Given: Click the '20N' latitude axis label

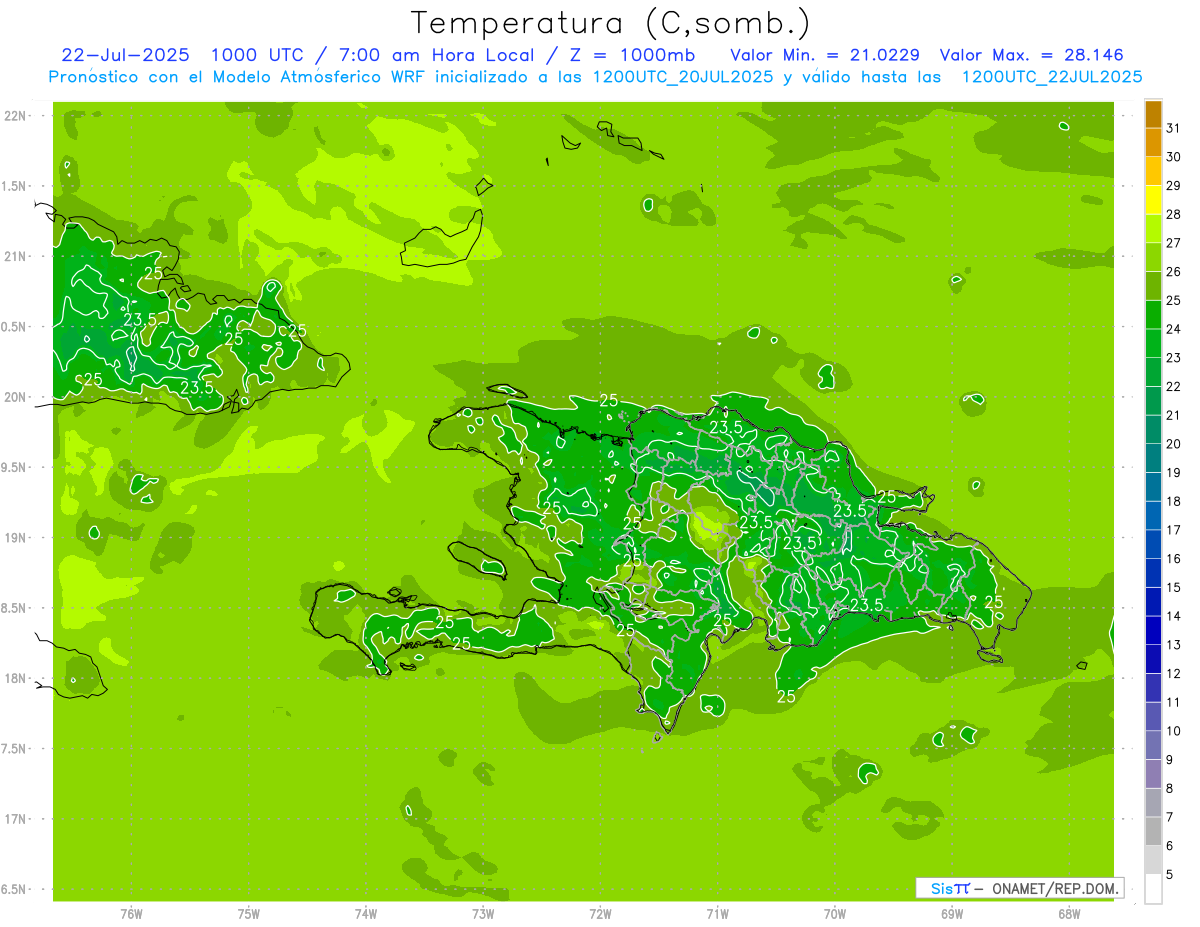Looking at the screenshot, I should pos(17,397).
